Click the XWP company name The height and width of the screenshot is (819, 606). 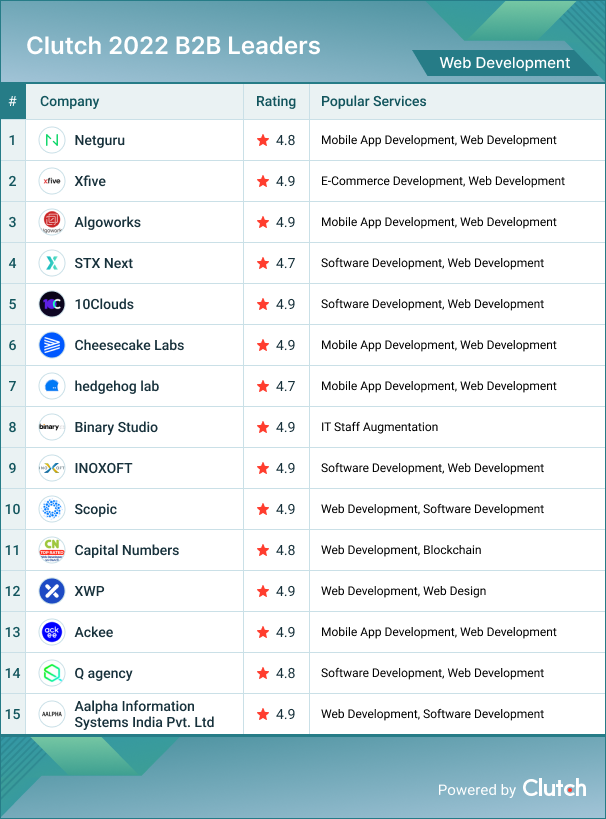point(89,591)
